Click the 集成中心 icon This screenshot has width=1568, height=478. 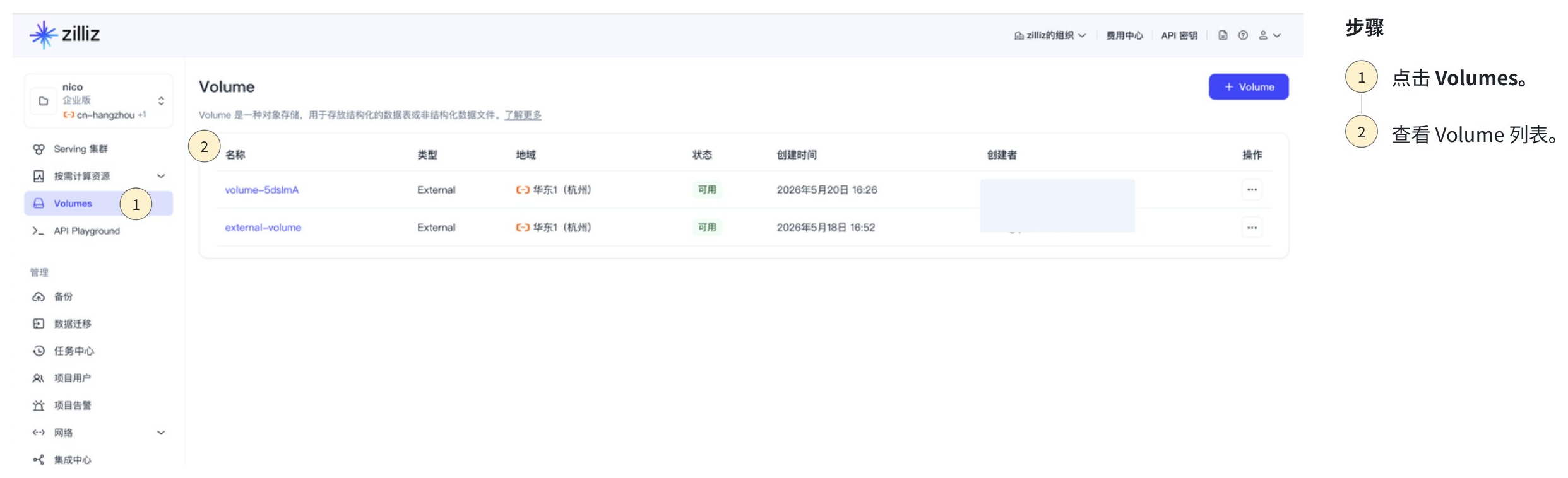[39, 460]
